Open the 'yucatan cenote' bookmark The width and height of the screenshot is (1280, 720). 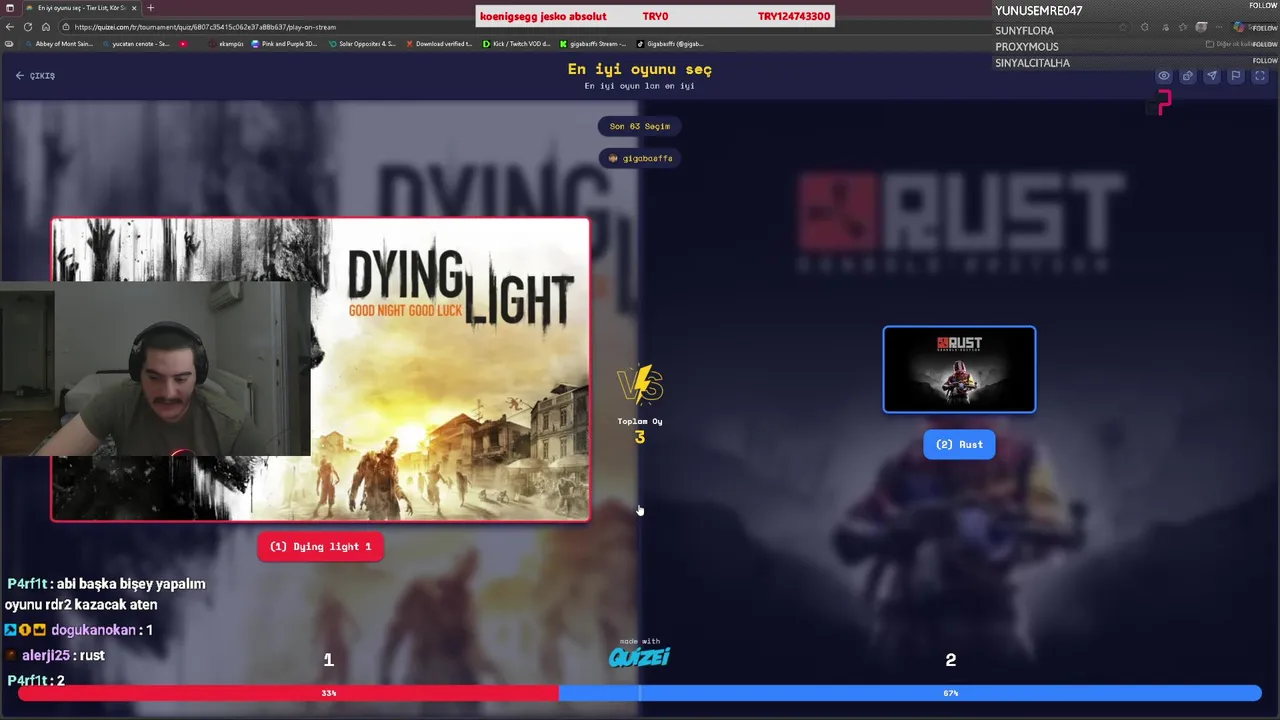pyautogui.click(x=135, y=44)
